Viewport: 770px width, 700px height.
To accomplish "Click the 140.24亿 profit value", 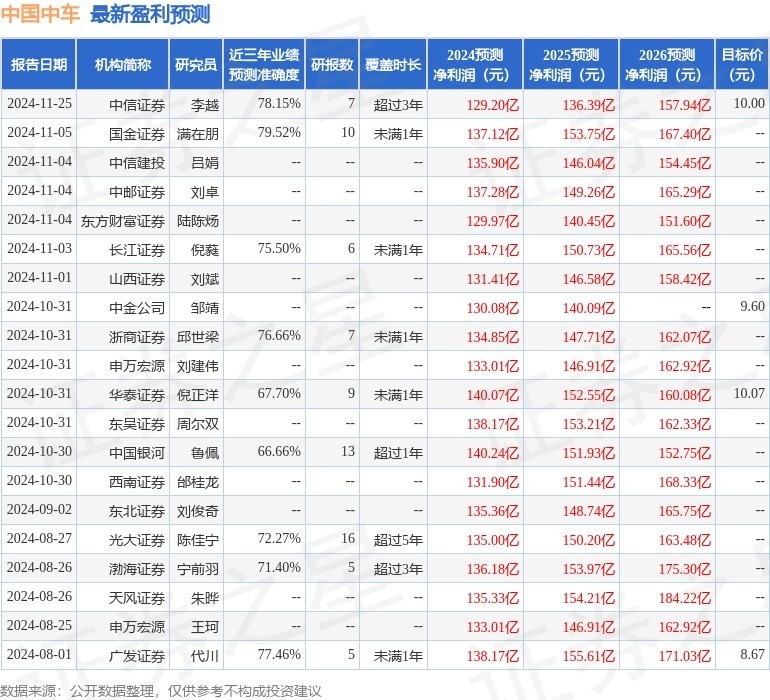I will (x=493, y=452).
